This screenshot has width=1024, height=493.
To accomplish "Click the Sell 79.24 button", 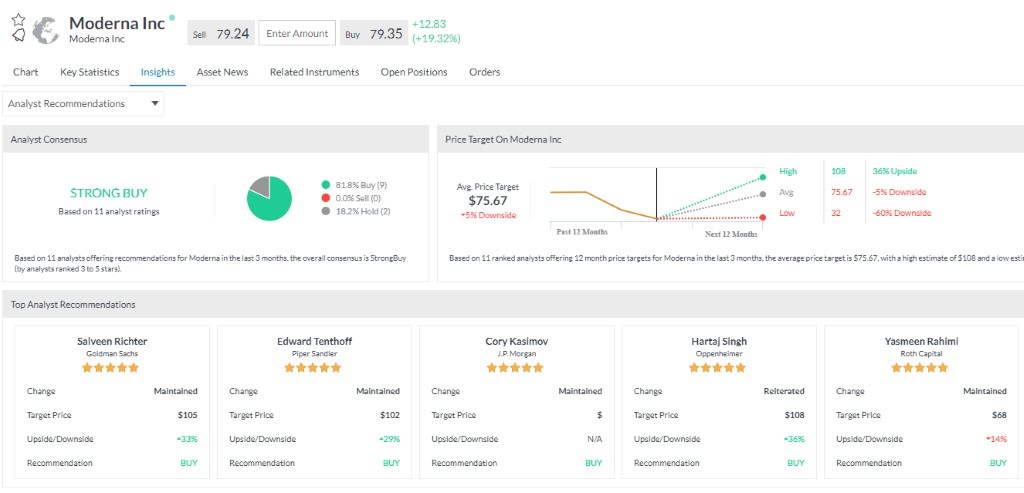I will pyautogui.click(x=221, y=33).
